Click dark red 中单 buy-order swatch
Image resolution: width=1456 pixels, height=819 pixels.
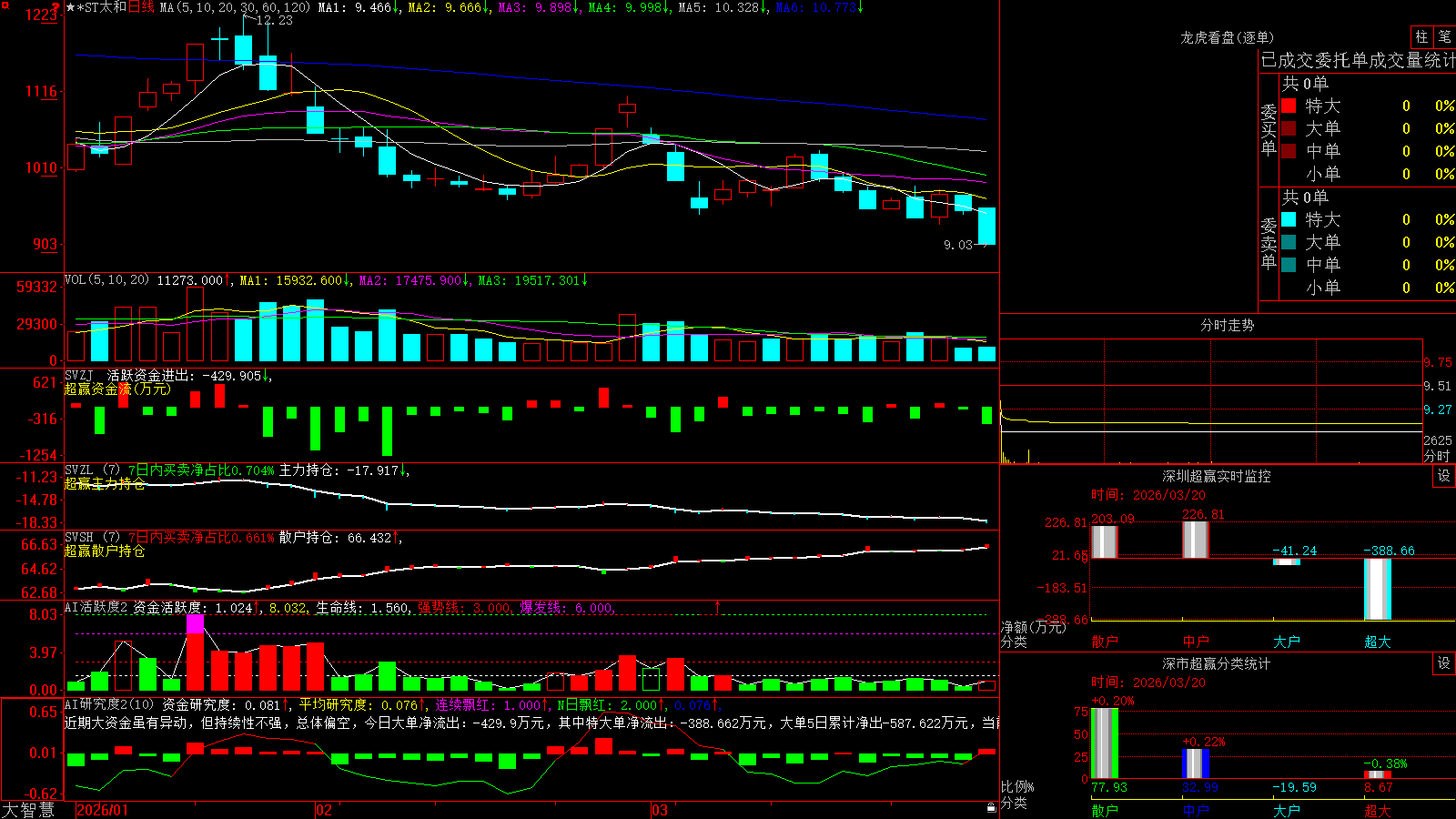pos(1289,151)
